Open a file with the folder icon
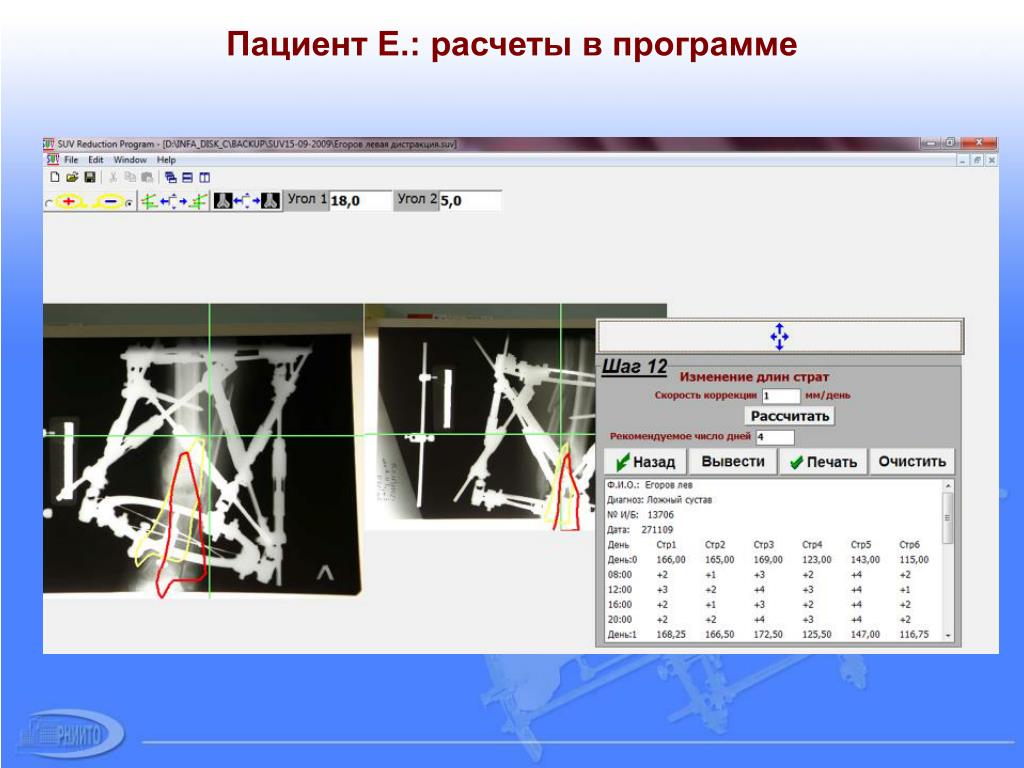This screenshot has width=1024, height=768. click(72, 177)
